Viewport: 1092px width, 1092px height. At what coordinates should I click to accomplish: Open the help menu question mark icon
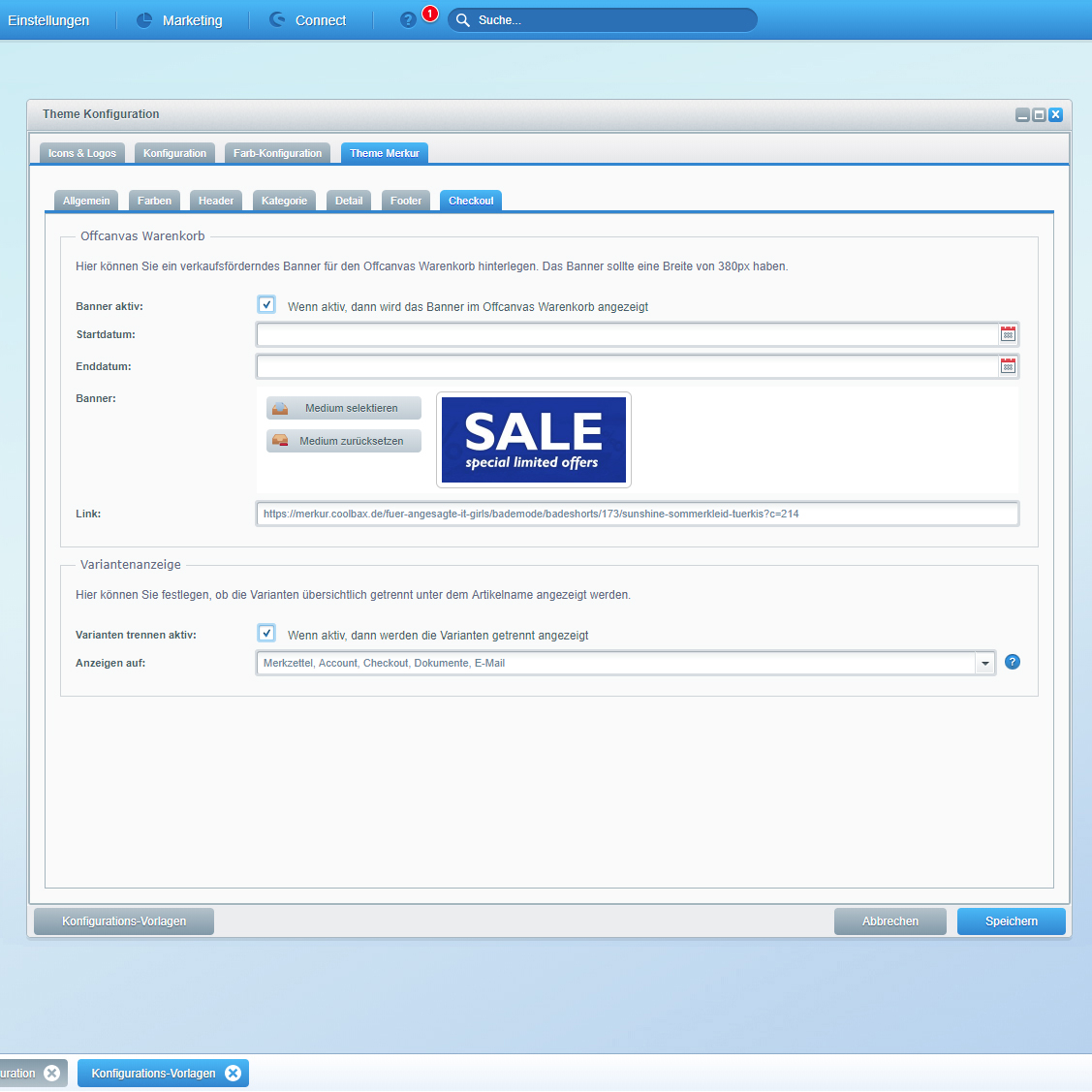[x=408, y=20]
